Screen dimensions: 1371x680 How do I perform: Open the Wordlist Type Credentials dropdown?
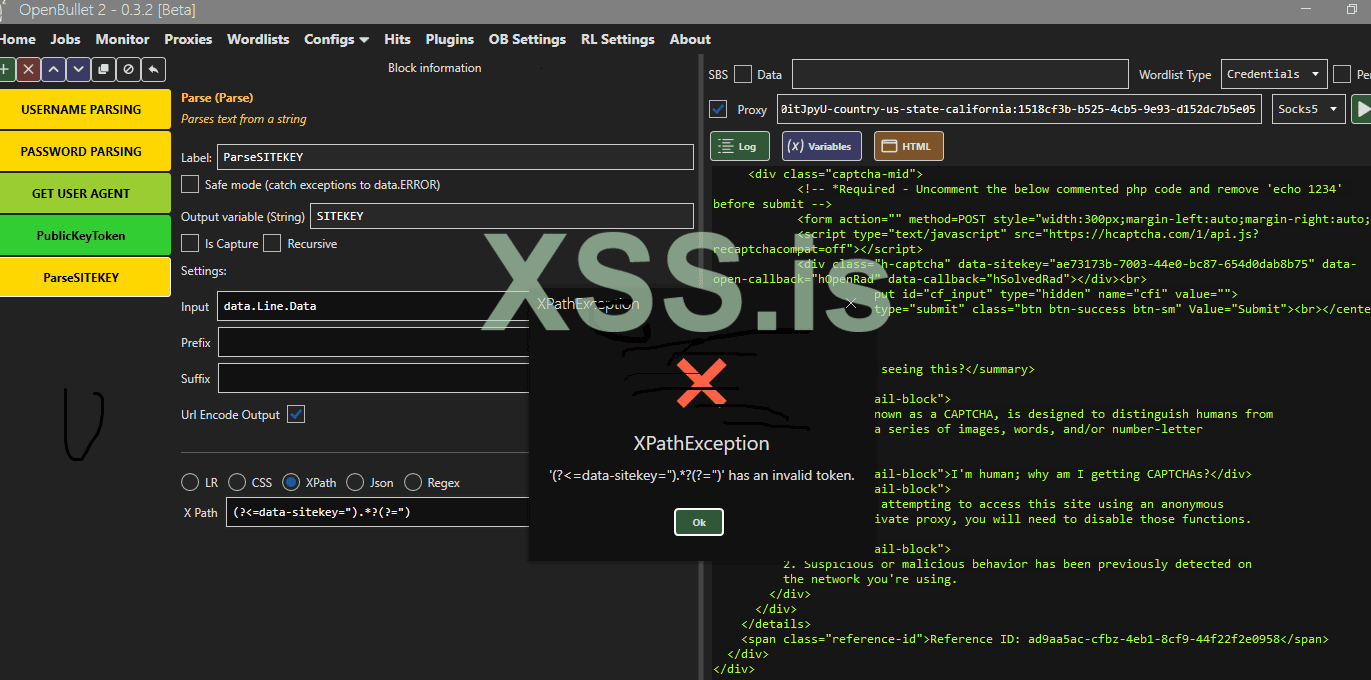coord(1274,74)
